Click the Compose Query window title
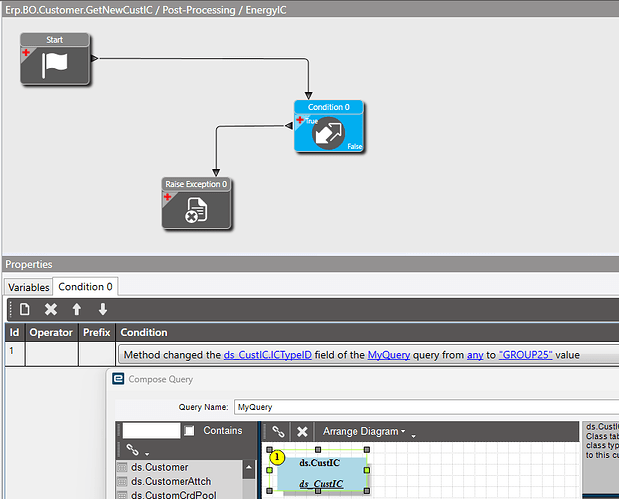The image size is (619, 499). click(x=161, y=379)
